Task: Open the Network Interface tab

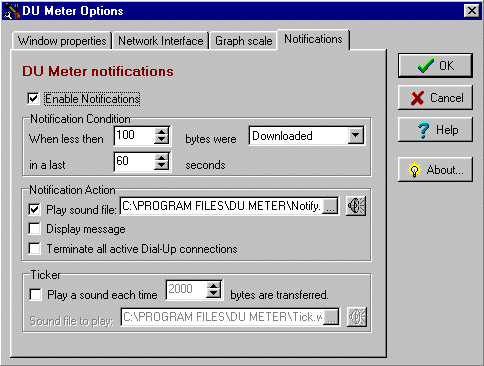Action: pyautogui.click(x=161, y=41)
